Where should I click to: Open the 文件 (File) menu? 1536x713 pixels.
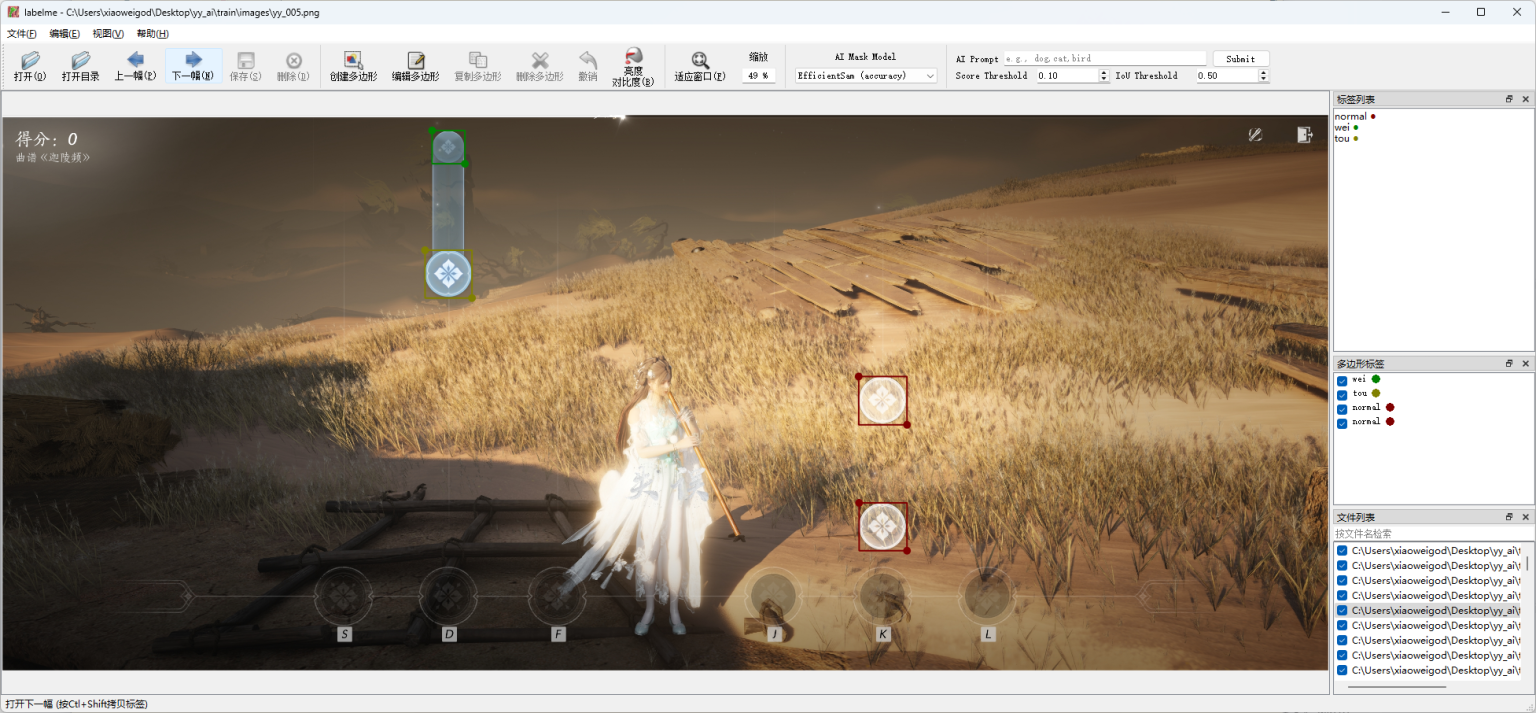tap(21, 34)
